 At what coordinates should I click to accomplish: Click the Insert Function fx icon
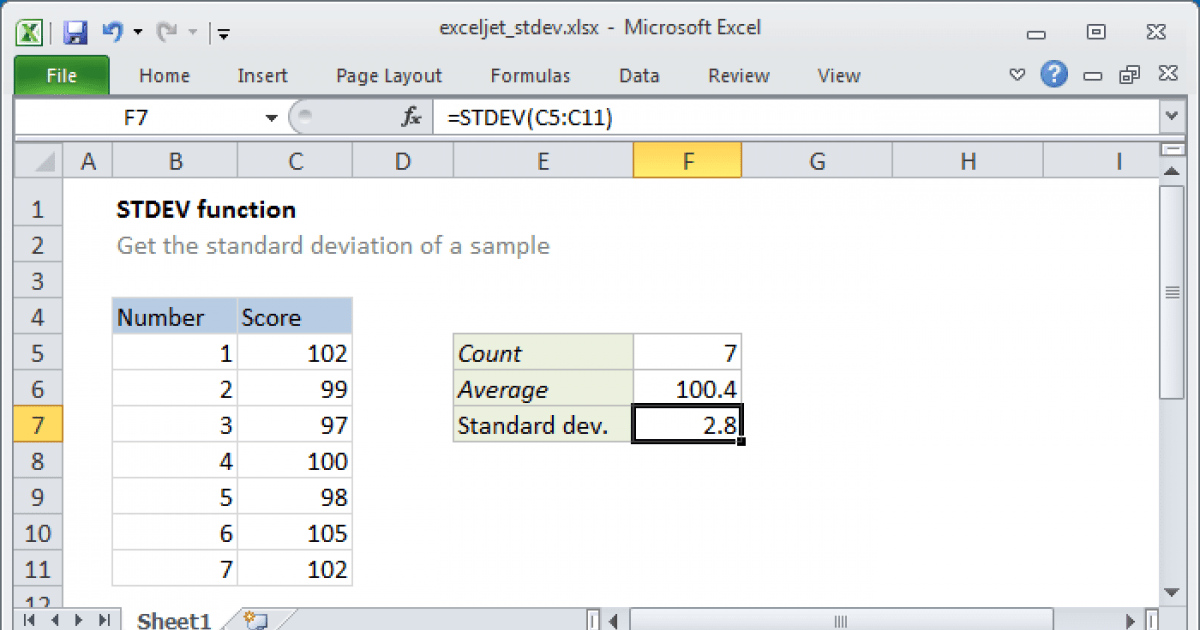click(410, 116)
